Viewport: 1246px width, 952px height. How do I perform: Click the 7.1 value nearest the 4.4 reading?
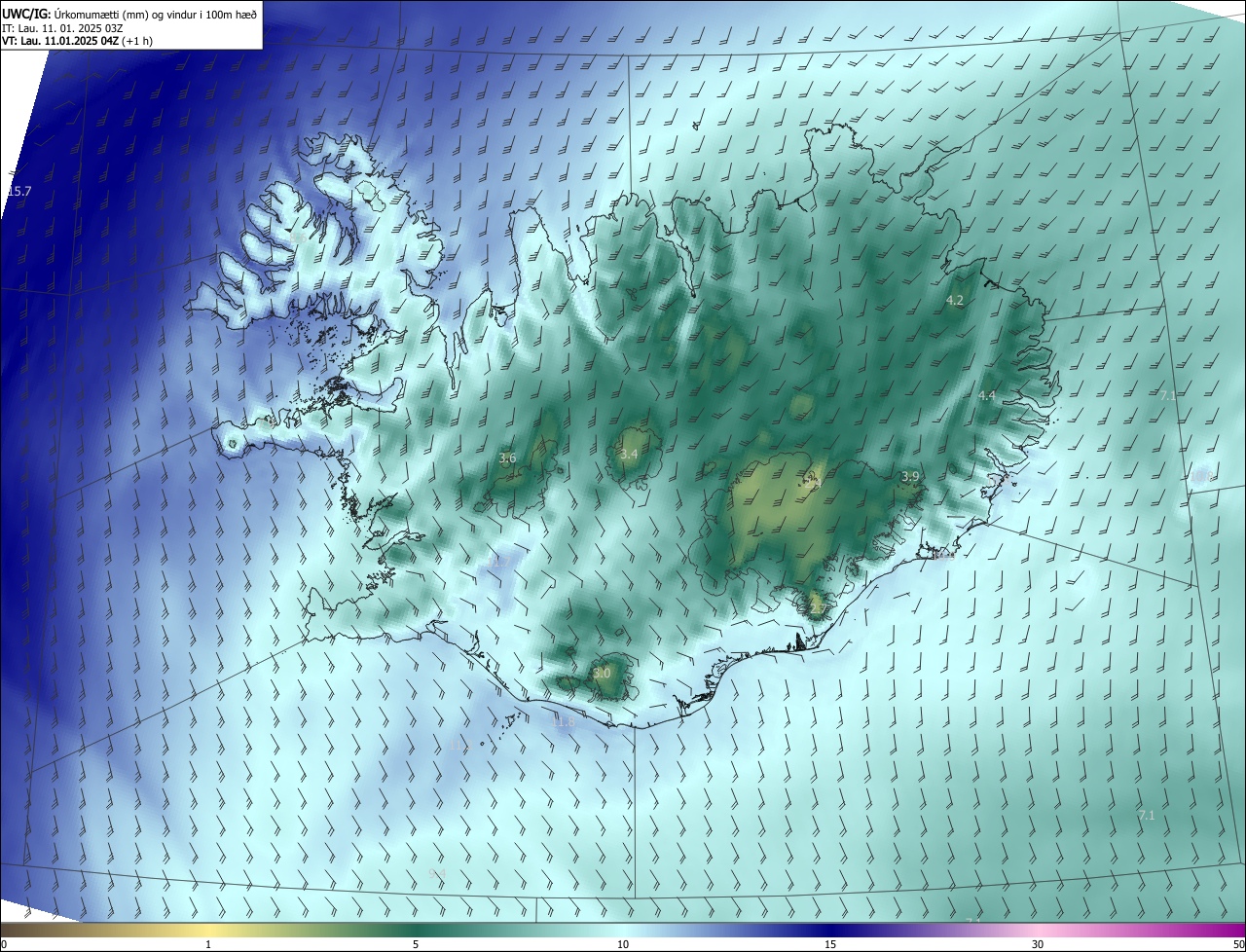coord(1168,394)
